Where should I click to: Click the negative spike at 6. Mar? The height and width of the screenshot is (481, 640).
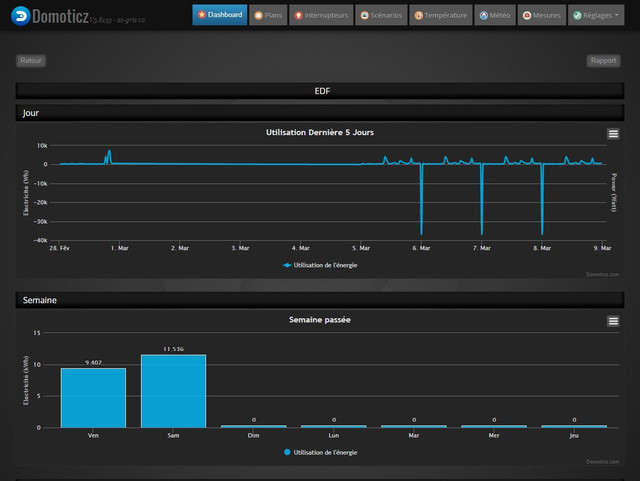421,199
